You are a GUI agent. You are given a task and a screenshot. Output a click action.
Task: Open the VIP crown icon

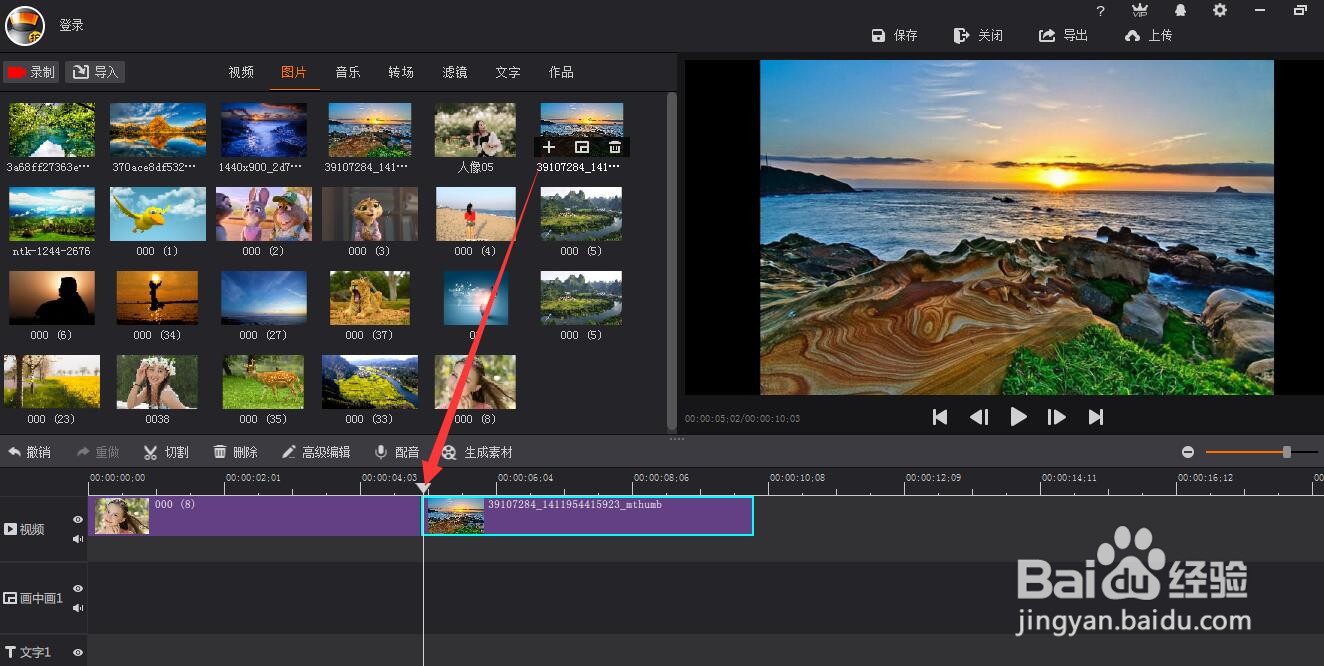(x=1140, y=10)
